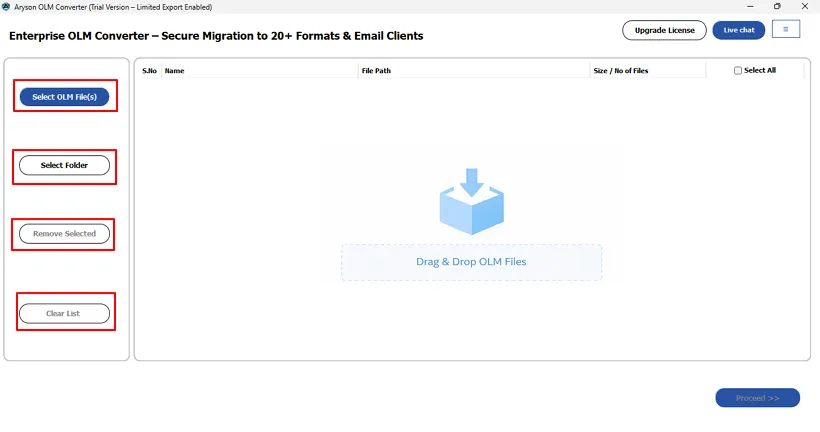Click the S.No column header
Image resolution: width=820 pixels, height=432 pixels.
[150, 71]
